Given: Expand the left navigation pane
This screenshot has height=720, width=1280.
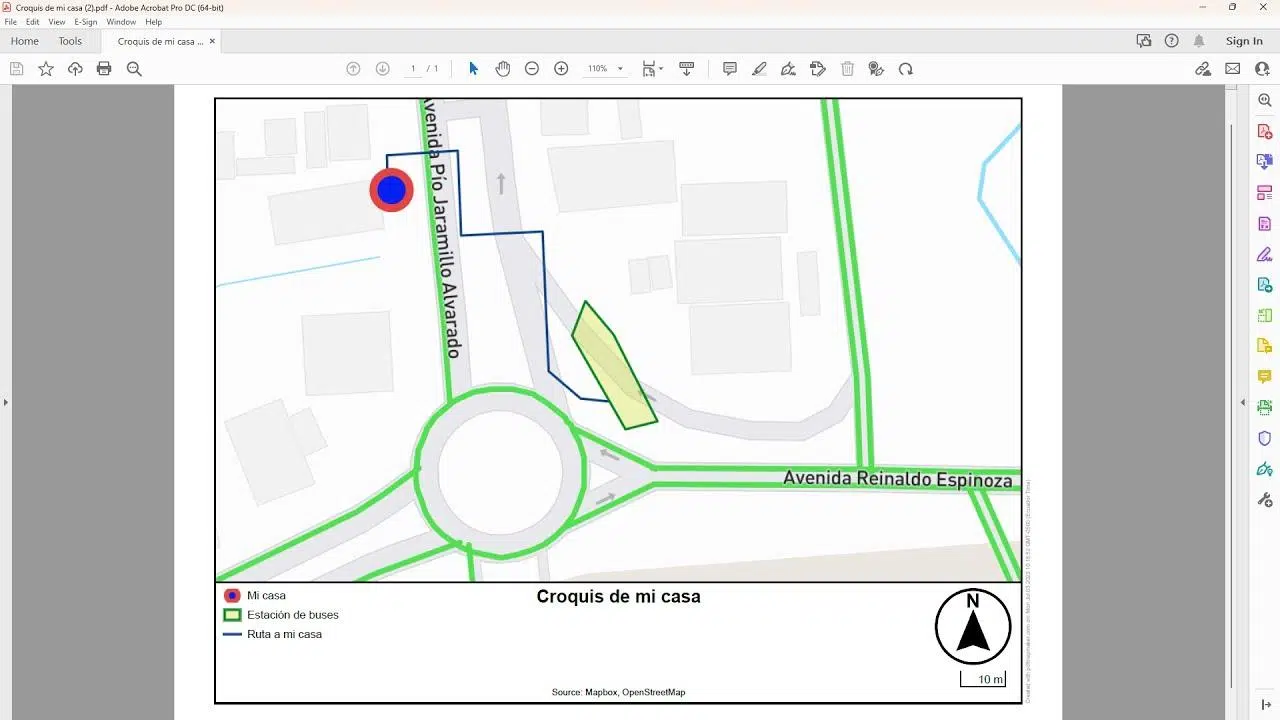Looking at the screenshot, I should [x=6, y=402].
